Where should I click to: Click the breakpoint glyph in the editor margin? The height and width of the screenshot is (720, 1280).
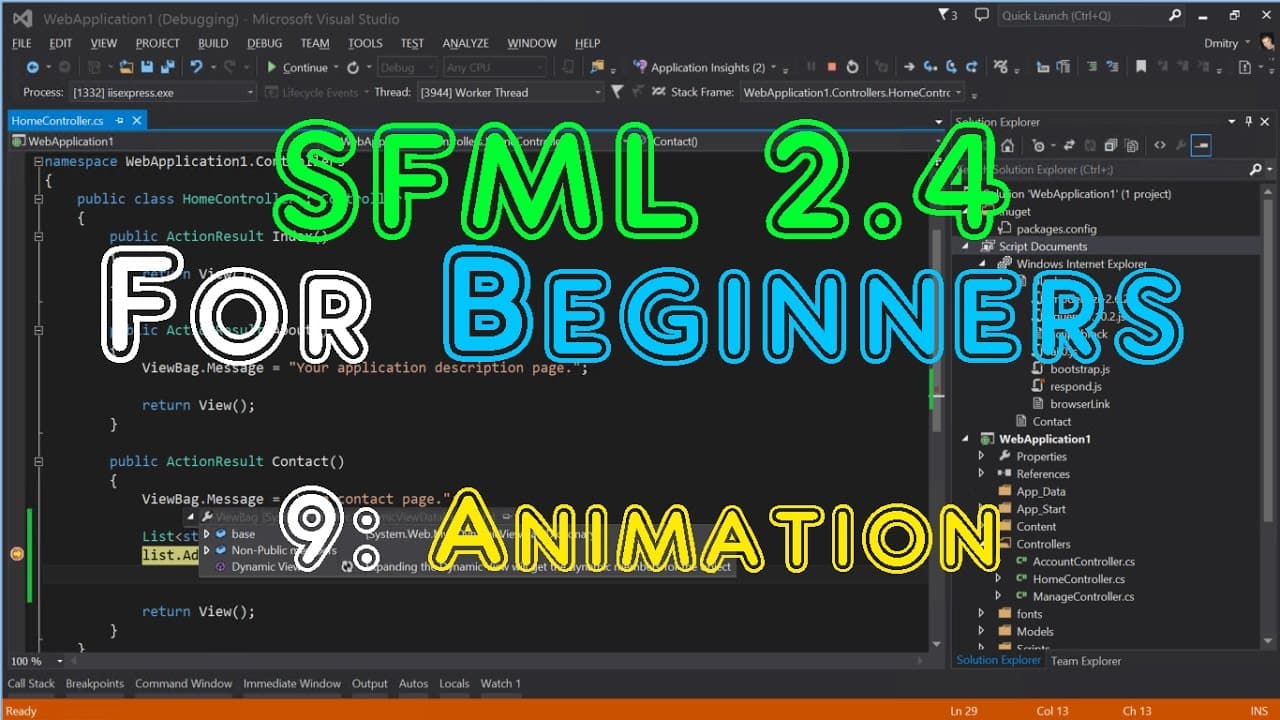click(16, 554)
